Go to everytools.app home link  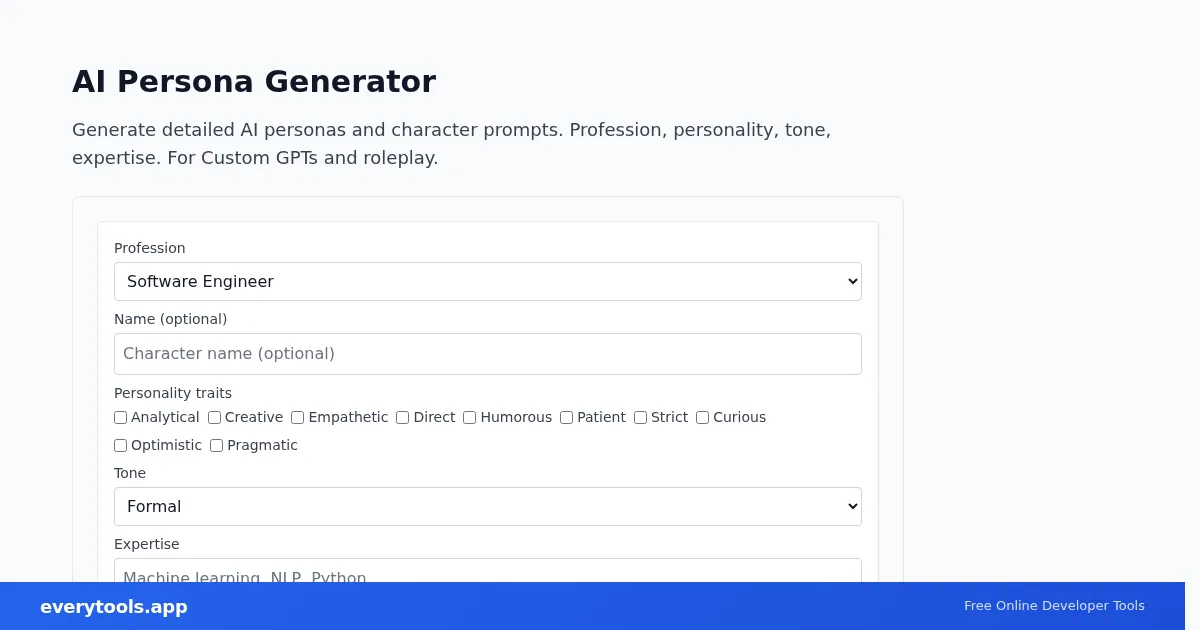pos(114,607)
